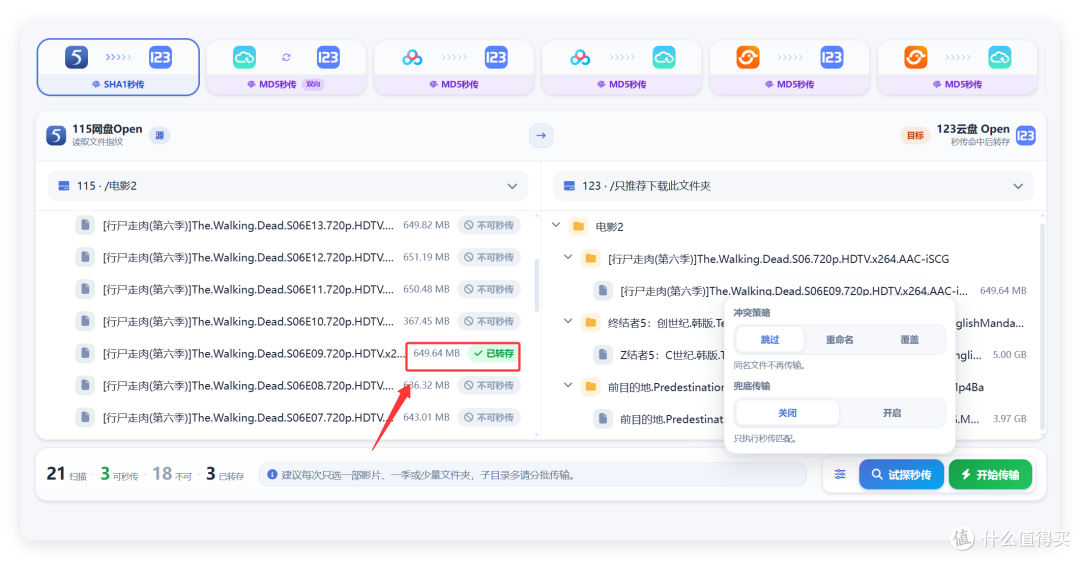The height and width of the screenshot is (561, 1080).
Task: Set 兜底传输 to 关闭
Action: 787,413
